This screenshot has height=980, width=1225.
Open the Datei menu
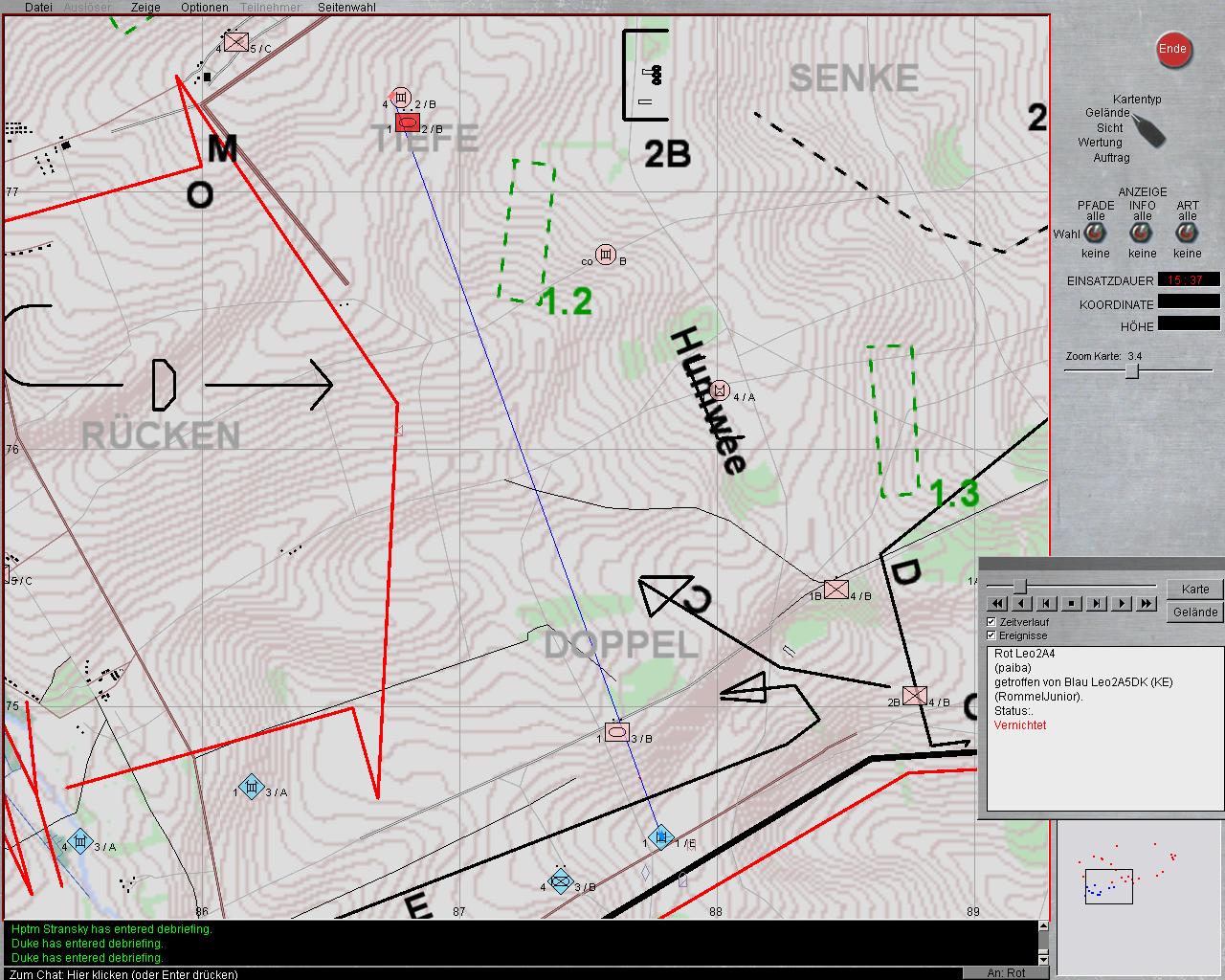click(38, 7)
